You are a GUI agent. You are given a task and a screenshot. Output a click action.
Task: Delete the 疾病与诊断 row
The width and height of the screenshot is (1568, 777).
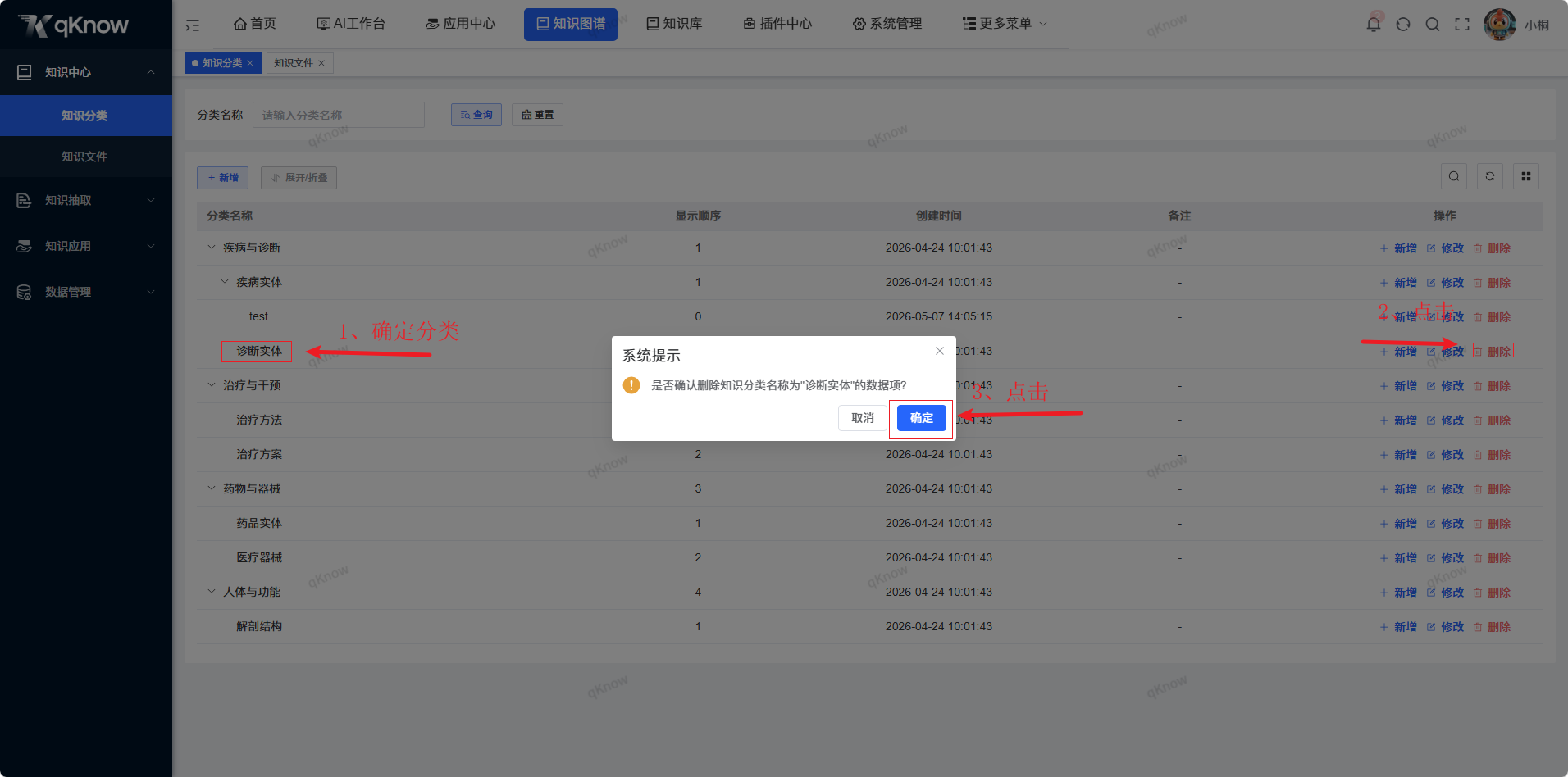[1493, 248]
